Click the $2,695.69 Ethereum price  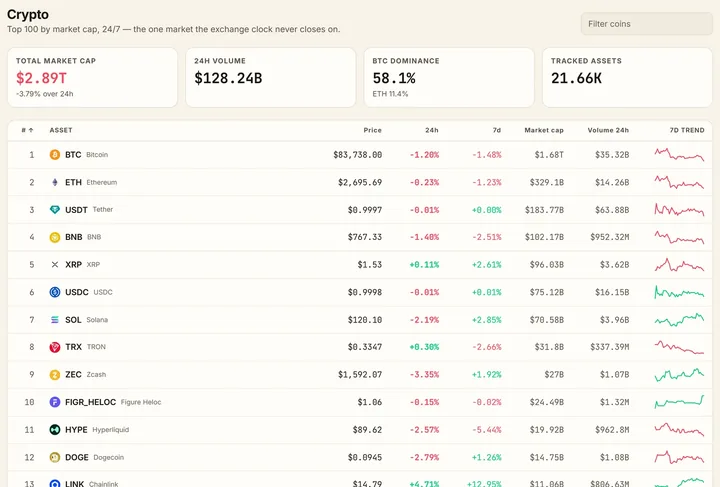pyautogui.click(x=360, y=182)
